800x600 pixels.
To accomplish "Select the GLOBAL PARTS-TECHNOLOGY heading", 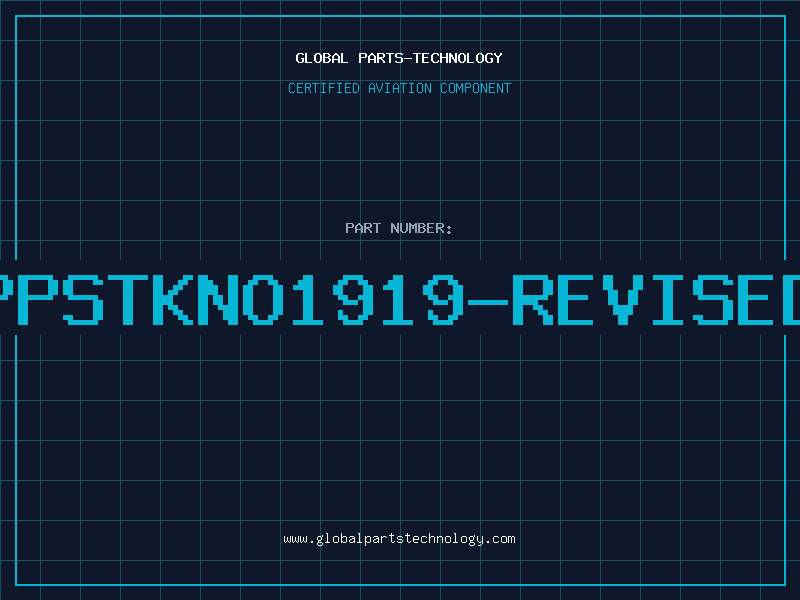I will coord(399,58).
